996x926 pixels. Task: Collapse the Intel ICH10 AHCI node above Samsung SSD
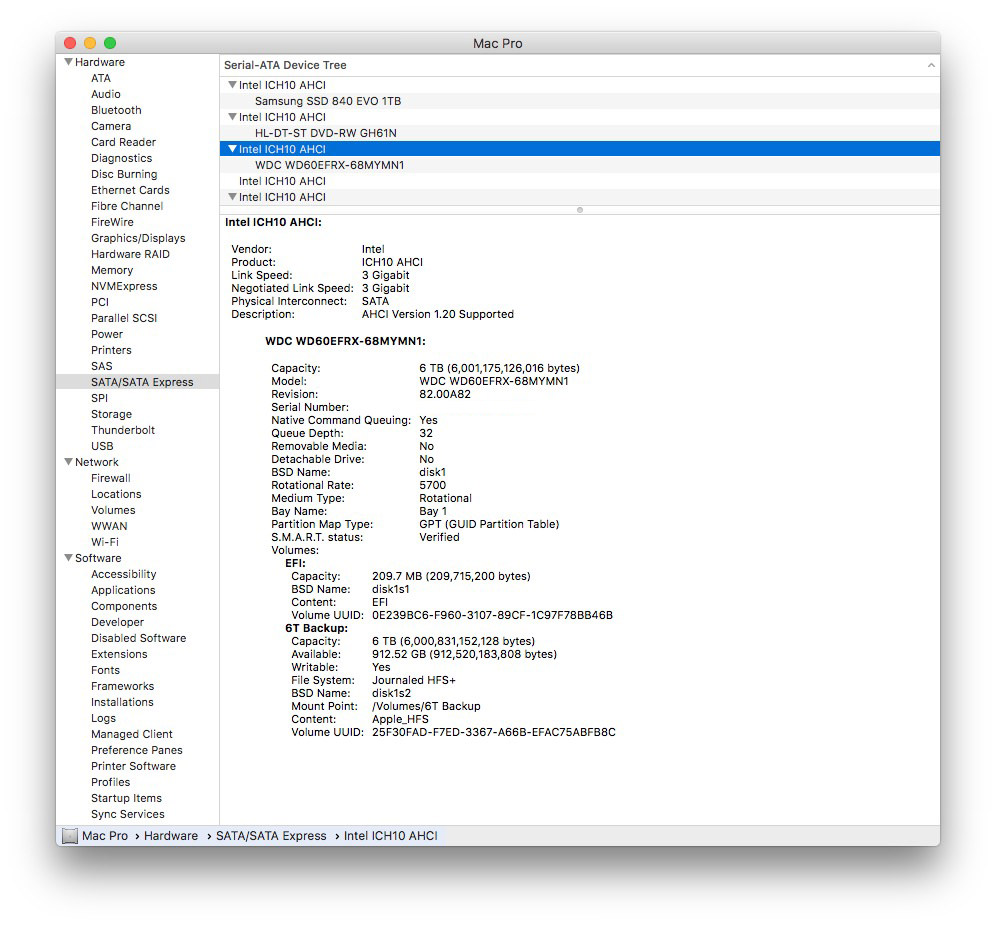pos(232,84)
